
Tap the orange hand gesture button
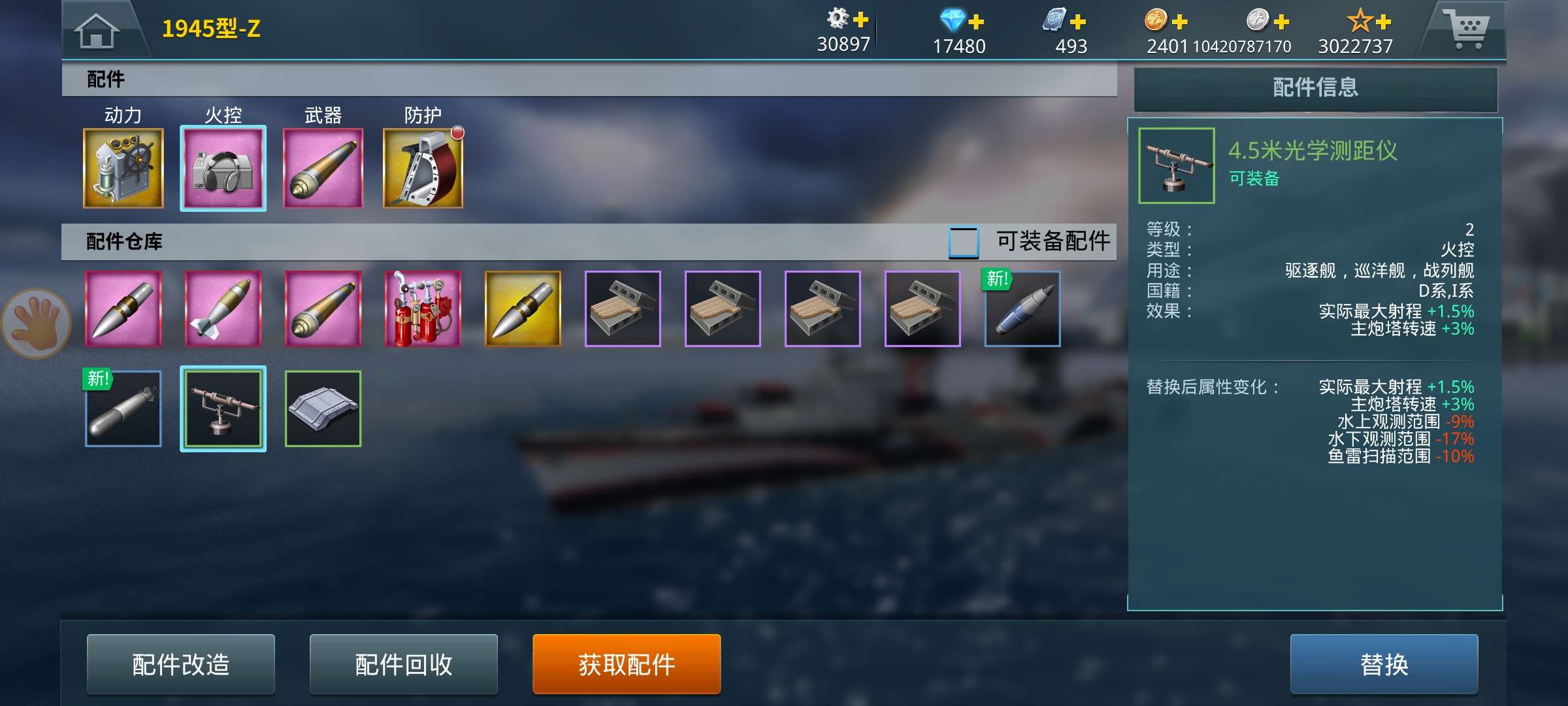coord(36,324)
